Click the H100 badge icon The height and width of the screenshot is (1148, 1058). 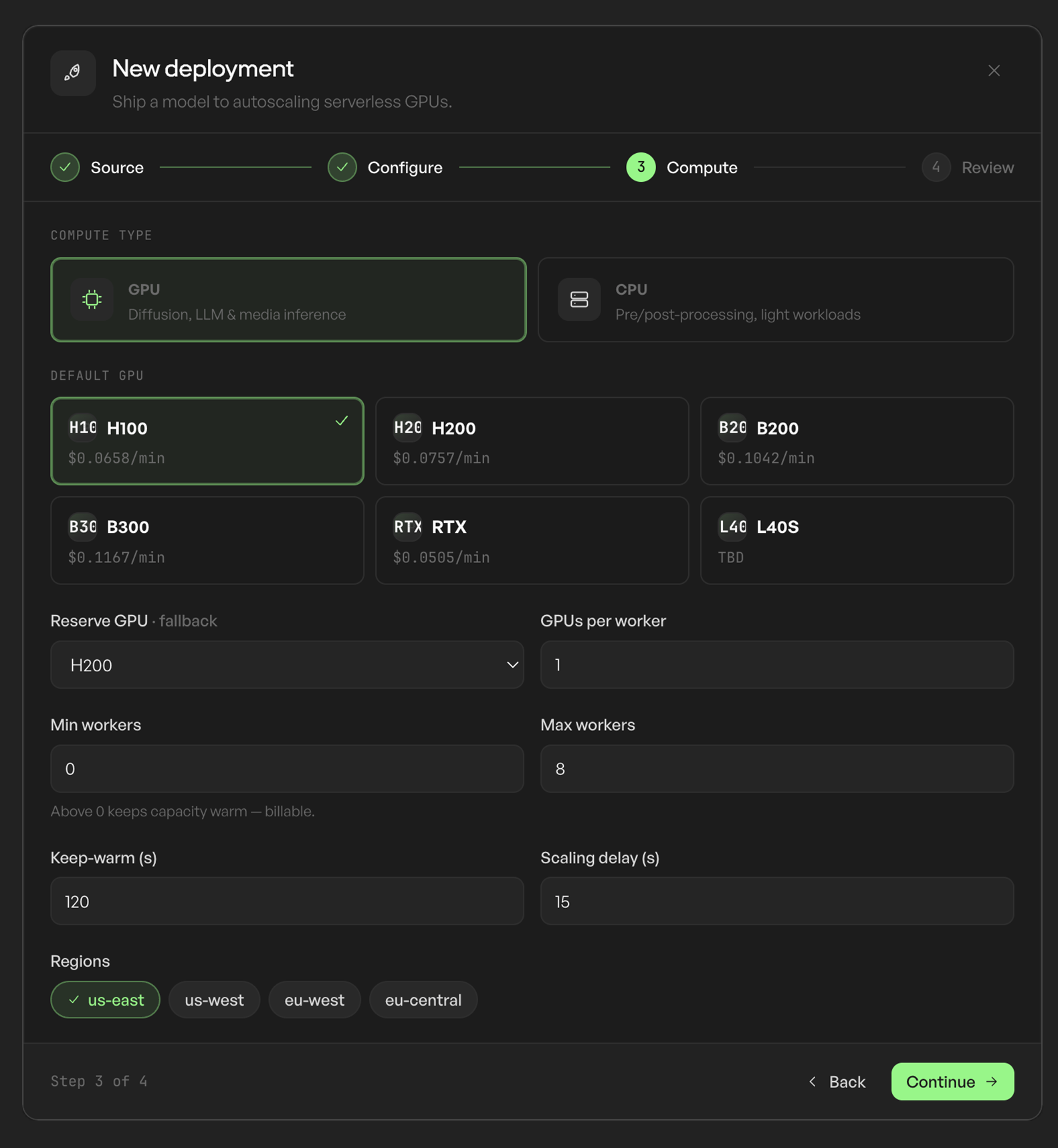[x=83, y=428]
